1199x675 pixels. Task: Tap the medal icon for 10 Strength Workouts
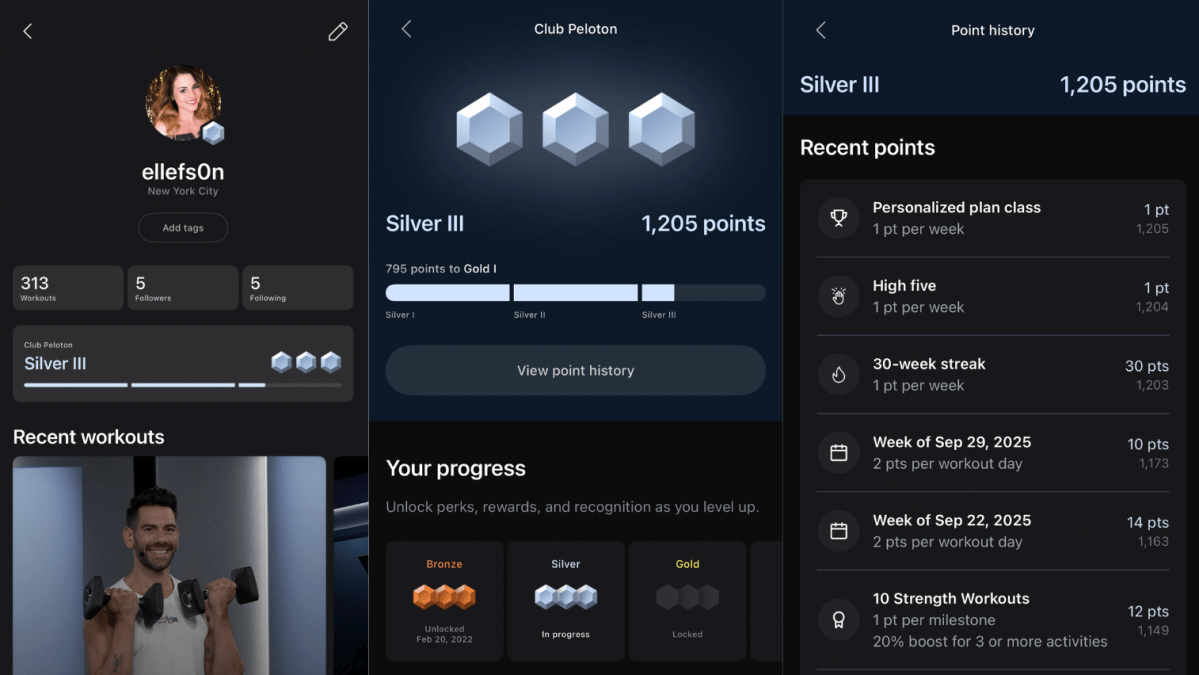[x=838, y=620]
